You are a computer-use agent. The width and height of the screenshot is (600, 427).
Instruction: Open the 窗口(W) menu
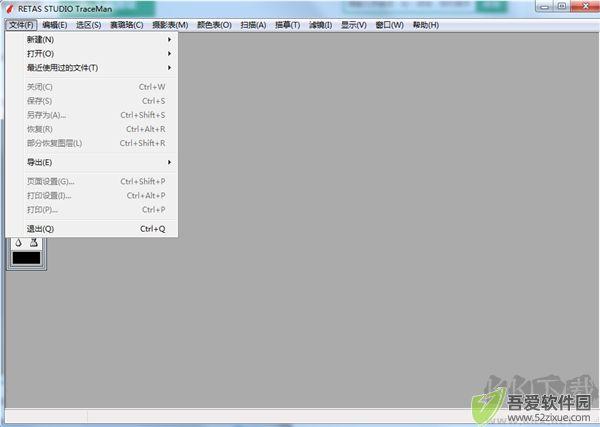[x=390, y=25]
